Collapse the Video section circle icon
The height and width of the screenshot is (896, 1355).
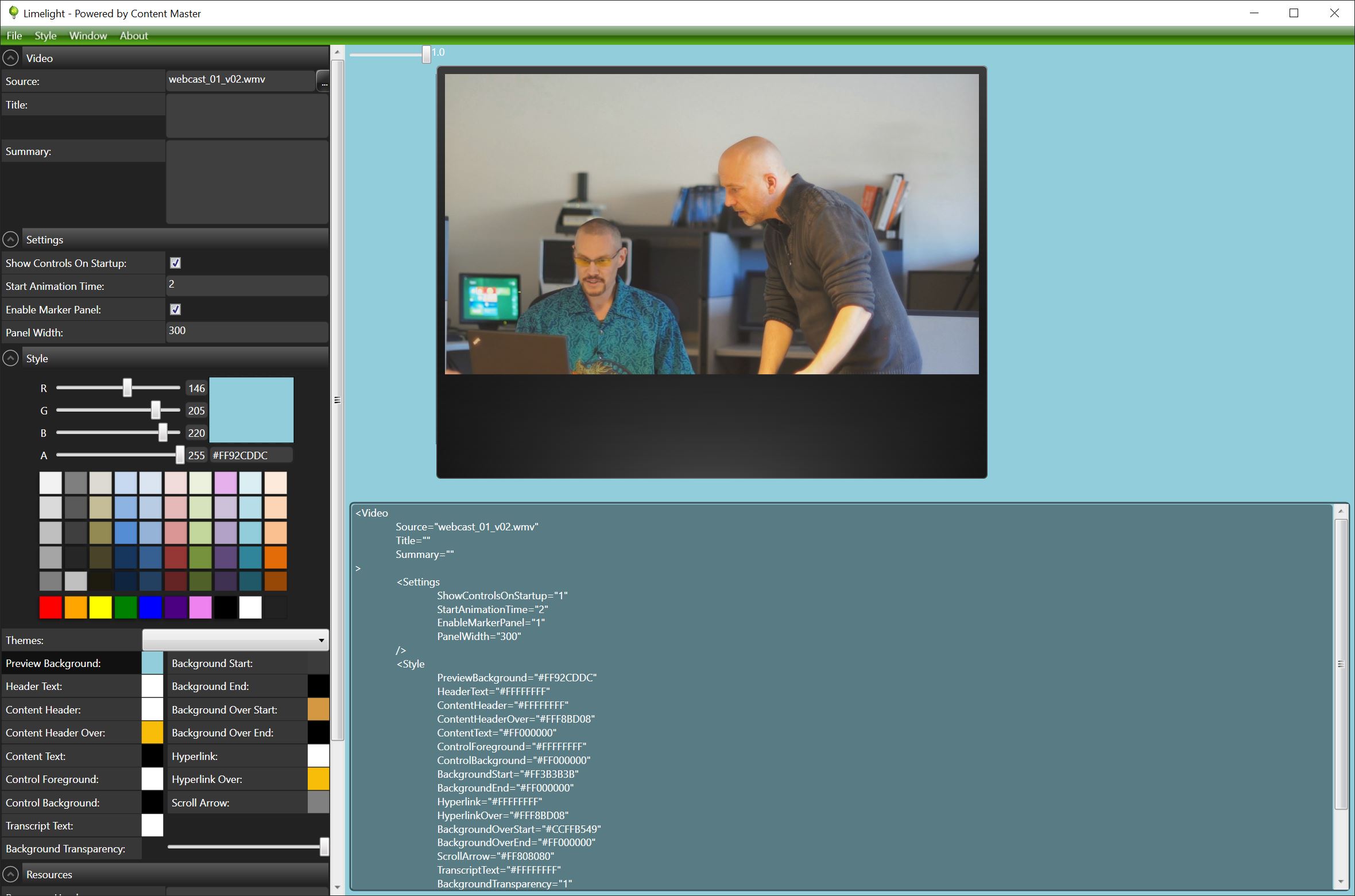coord(10,58)
